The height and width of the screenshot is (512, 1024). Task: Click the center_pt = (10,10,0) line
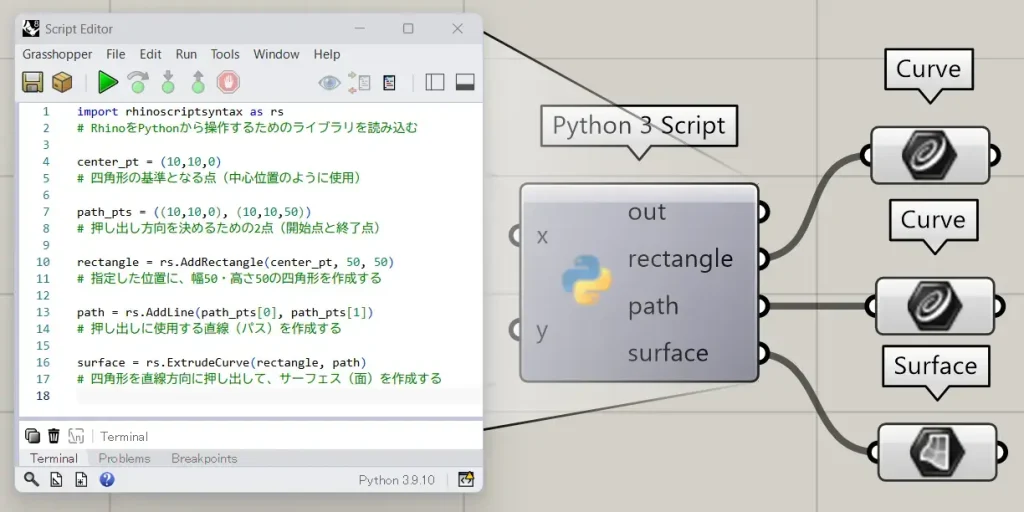(149, 161)
